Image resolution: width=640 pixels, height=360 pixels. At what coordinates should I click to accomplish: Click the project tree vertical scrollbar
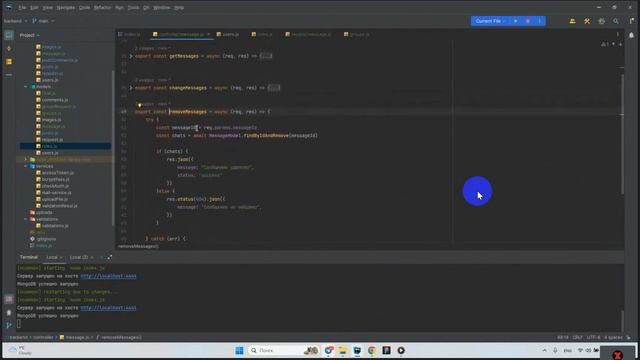113,147
